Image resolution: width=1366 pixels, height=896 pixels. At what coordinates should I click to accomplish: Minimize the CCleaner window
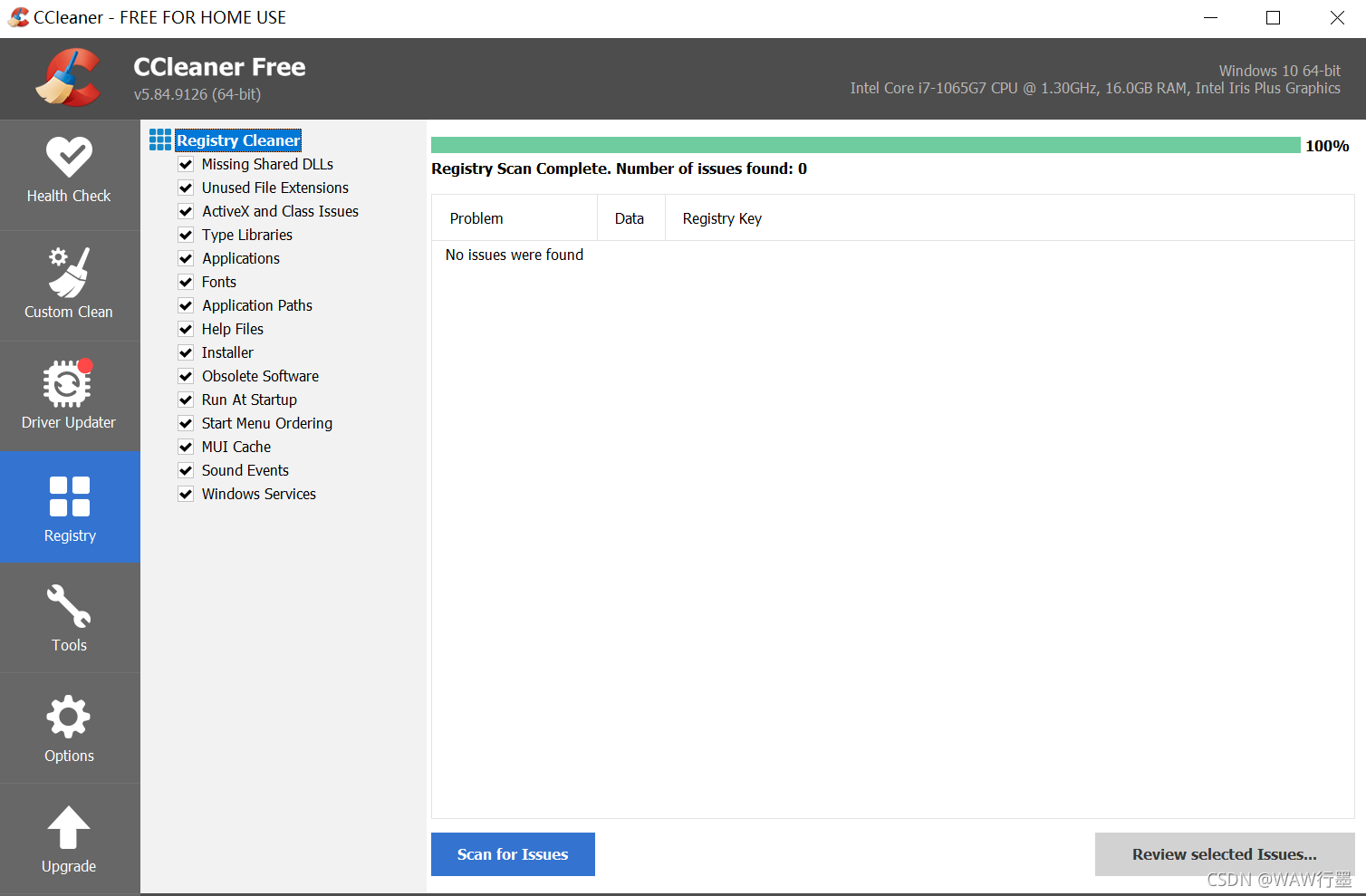(x=1211, y=18)
